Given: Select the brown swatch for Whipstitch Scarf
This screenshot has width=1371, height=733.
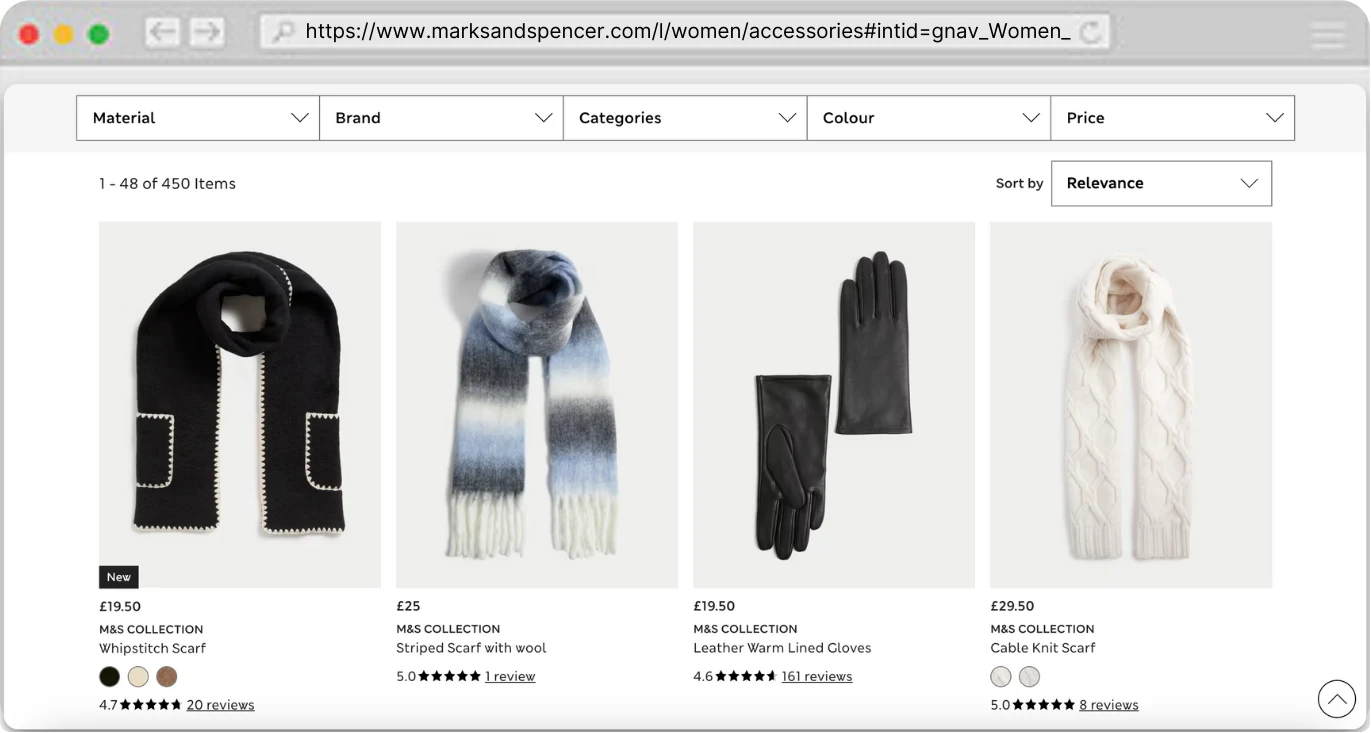Looking at the screenshot, I should (167, 677).
